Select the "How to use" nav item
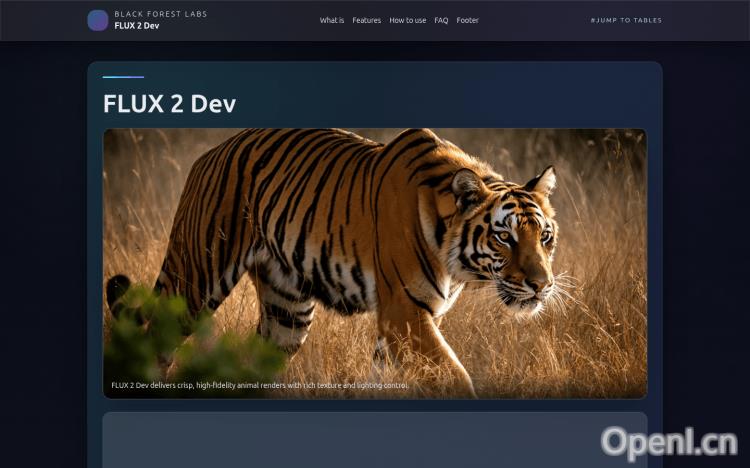The height and width of the screenshot is (468, 750). click(x=408, y=20)
